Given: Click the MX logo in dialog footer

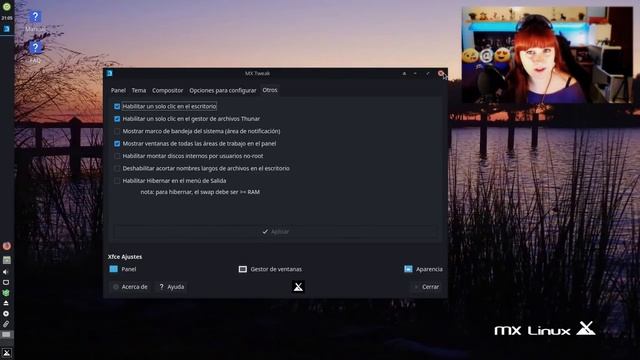Looking at the screenshot, I should tap(298, 287).
